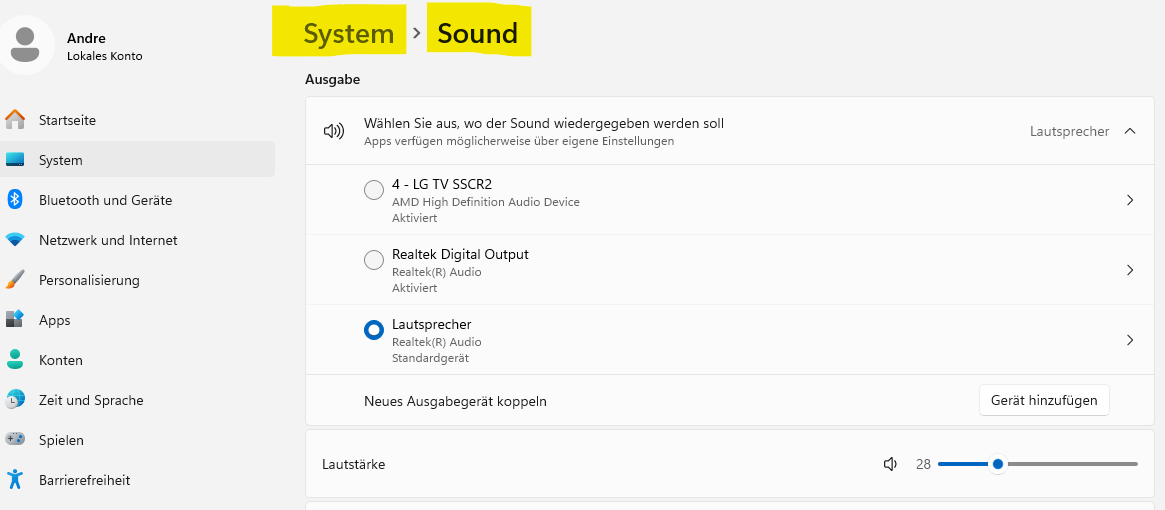The image size is (1165, 510).
Task: Select the Lautsprecher radio button
Action: coord(374,330)
